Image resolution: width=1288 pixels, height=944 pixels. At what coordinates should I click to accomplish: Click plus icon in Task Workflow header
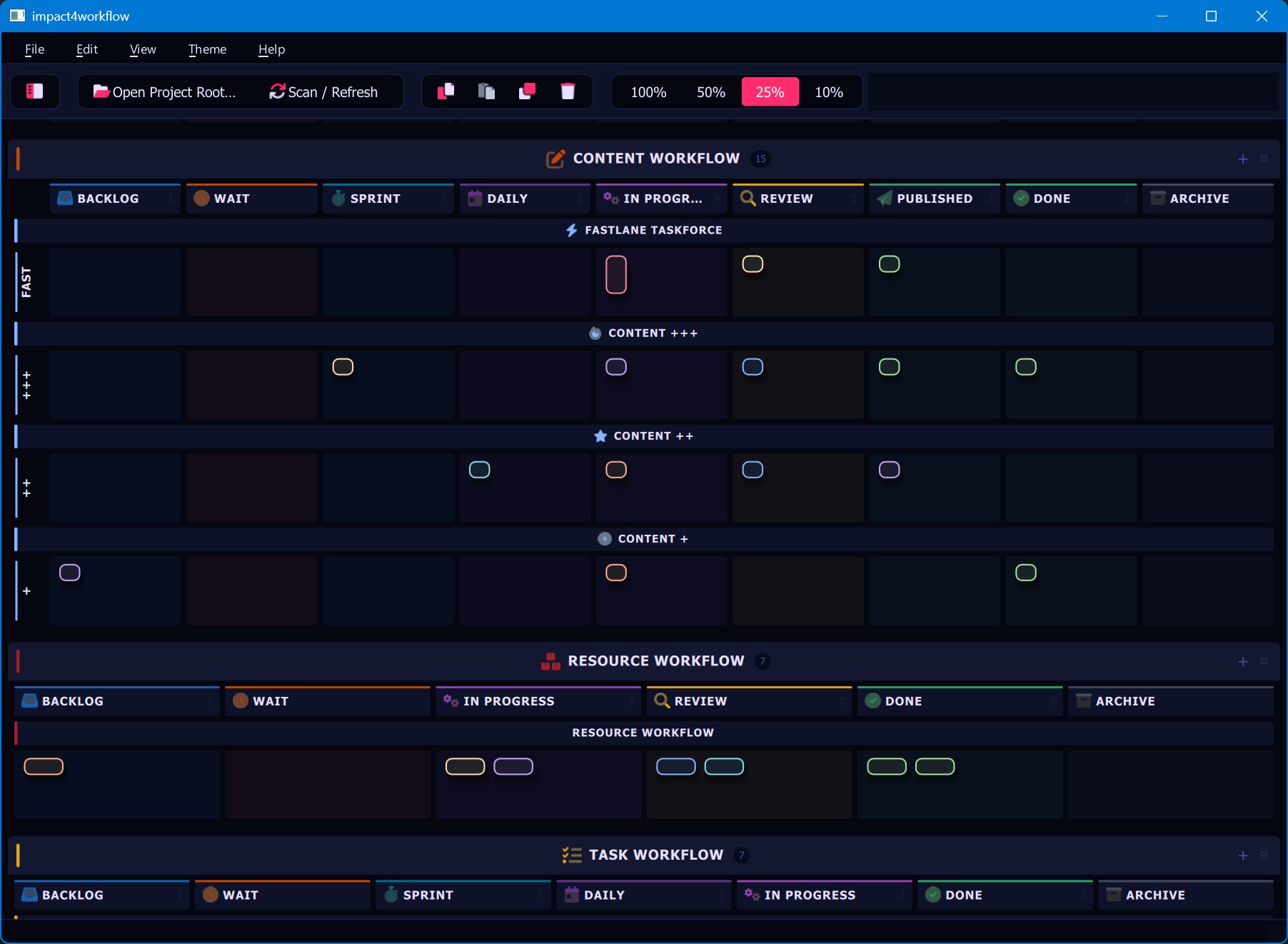click(x=1243, y=855)
